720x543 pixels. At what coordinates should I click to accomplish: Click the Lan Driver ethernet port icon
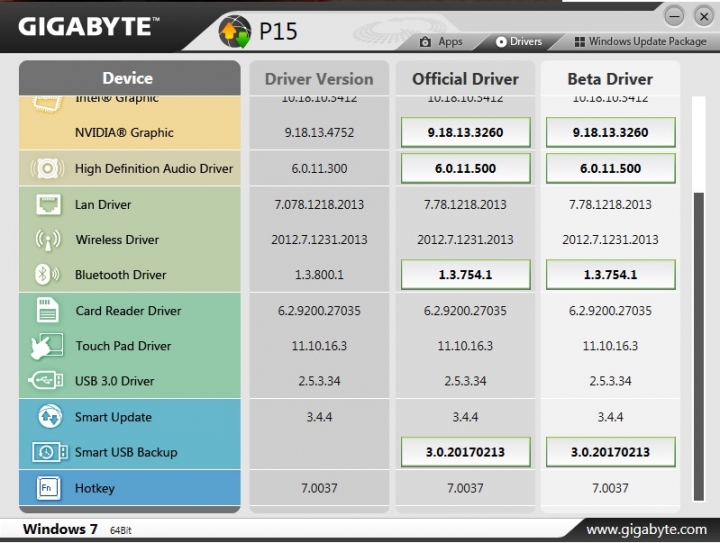coord(48,204)
